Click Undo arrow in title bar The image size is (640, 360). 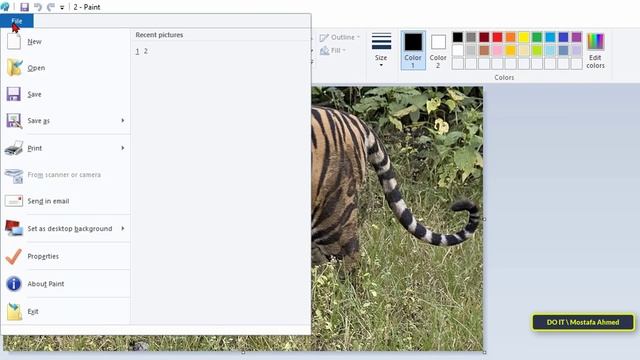[38, 7]
